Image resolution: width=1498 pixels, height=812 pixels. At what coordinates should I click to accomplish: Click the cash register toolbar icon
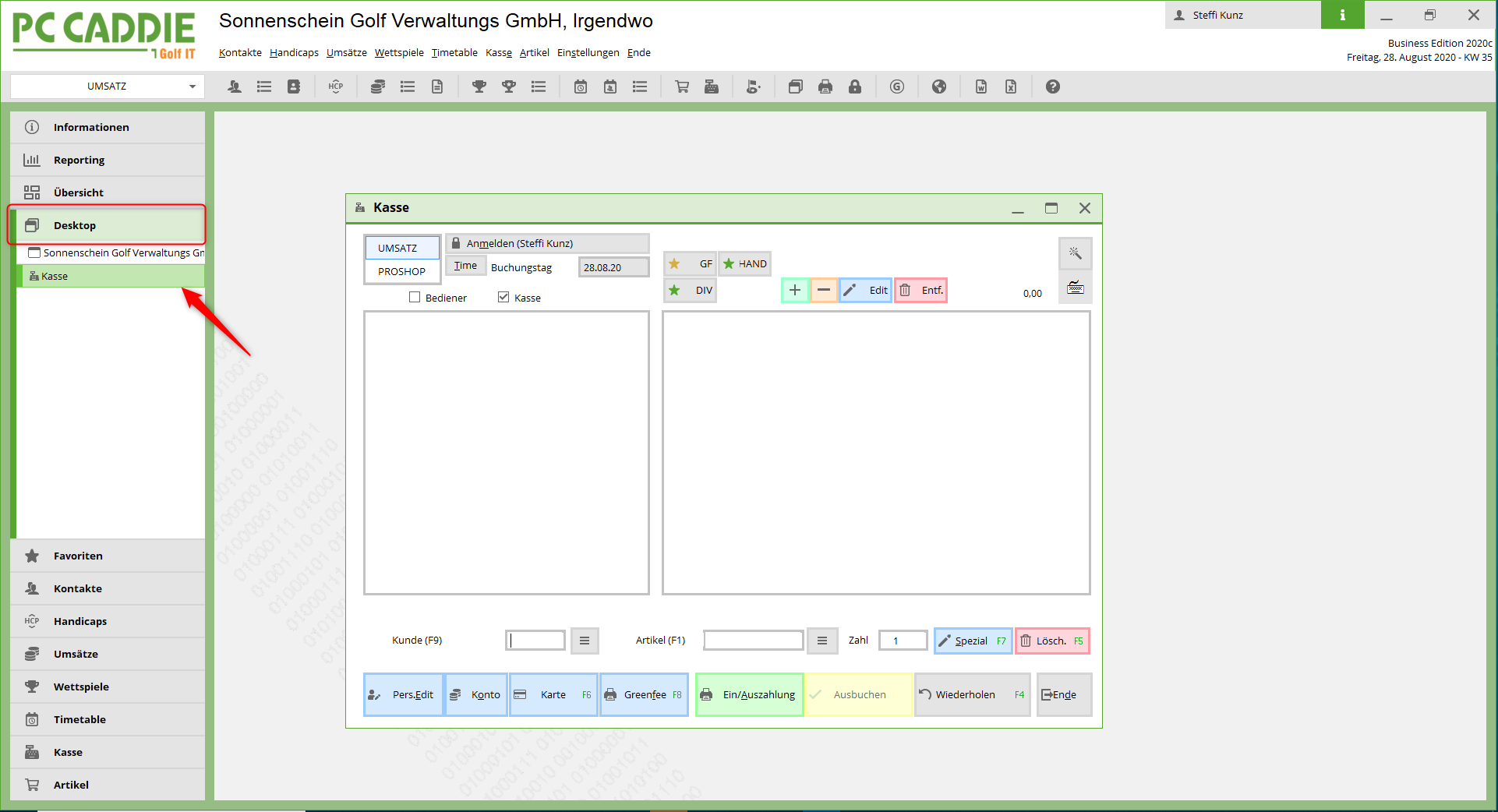[712, 86]
